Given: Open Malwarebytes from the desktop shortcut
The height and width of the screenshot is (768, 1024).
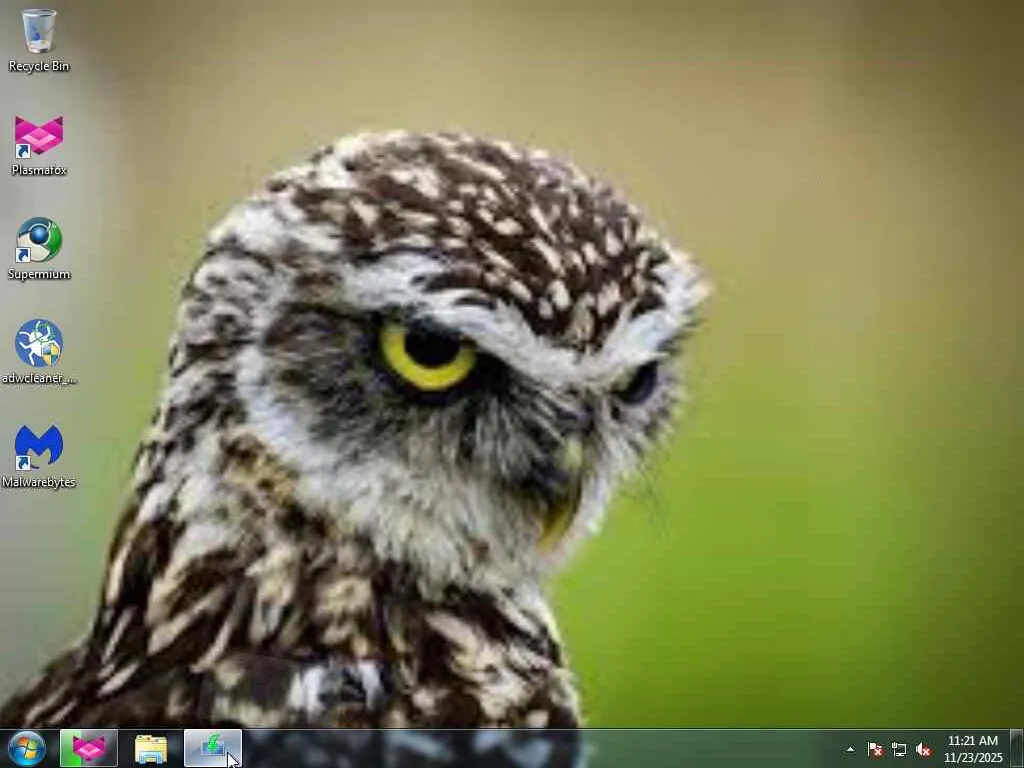Looking at the screenshot, I should coord(39,456).
